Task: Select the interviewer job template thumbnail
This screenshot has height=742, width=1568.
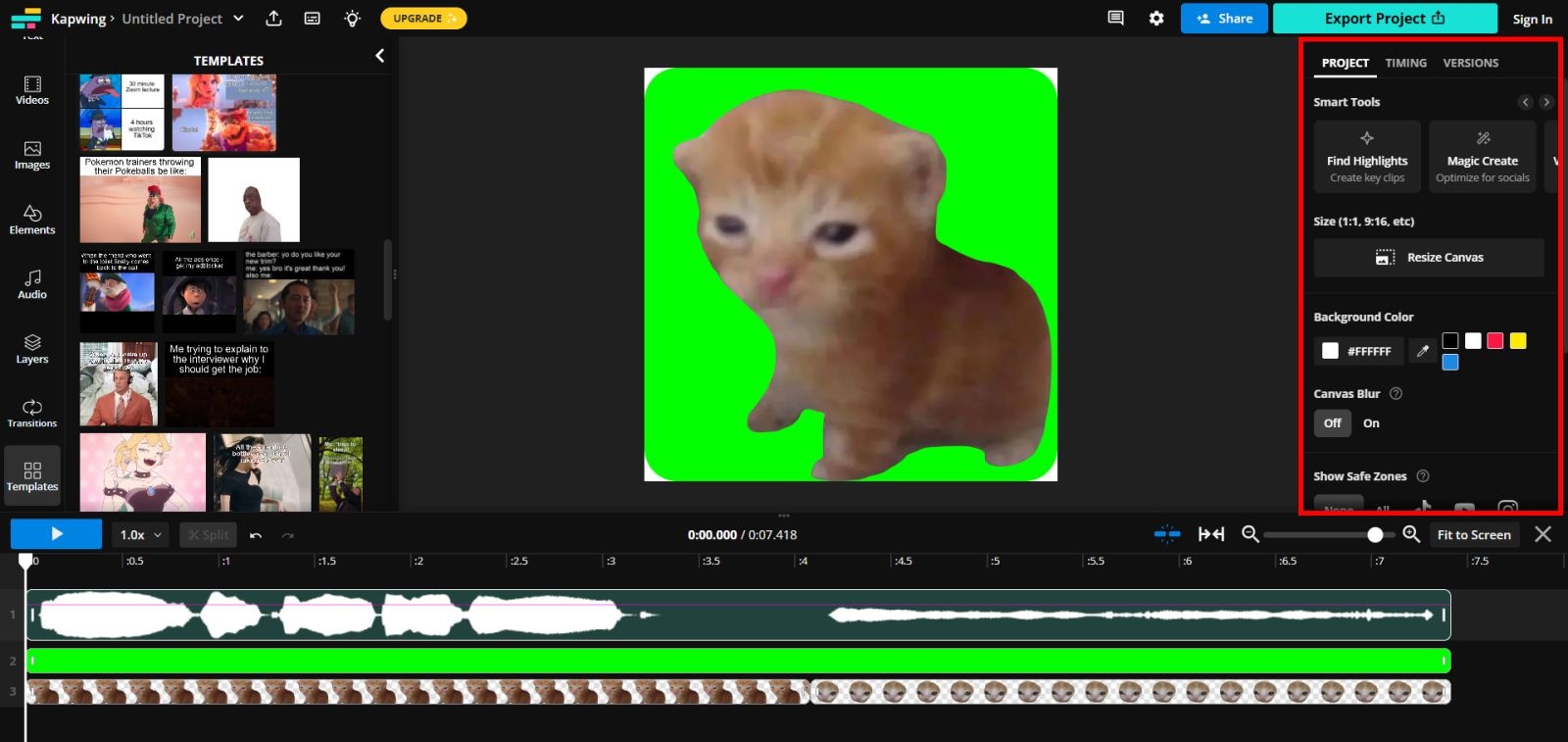Action: click(x=219, y=384)
